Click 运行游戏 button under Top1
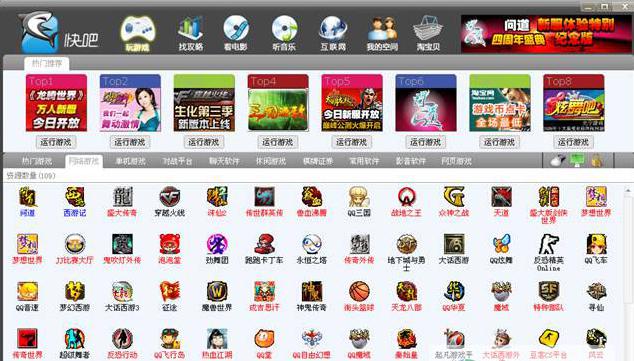 [56, 142]
